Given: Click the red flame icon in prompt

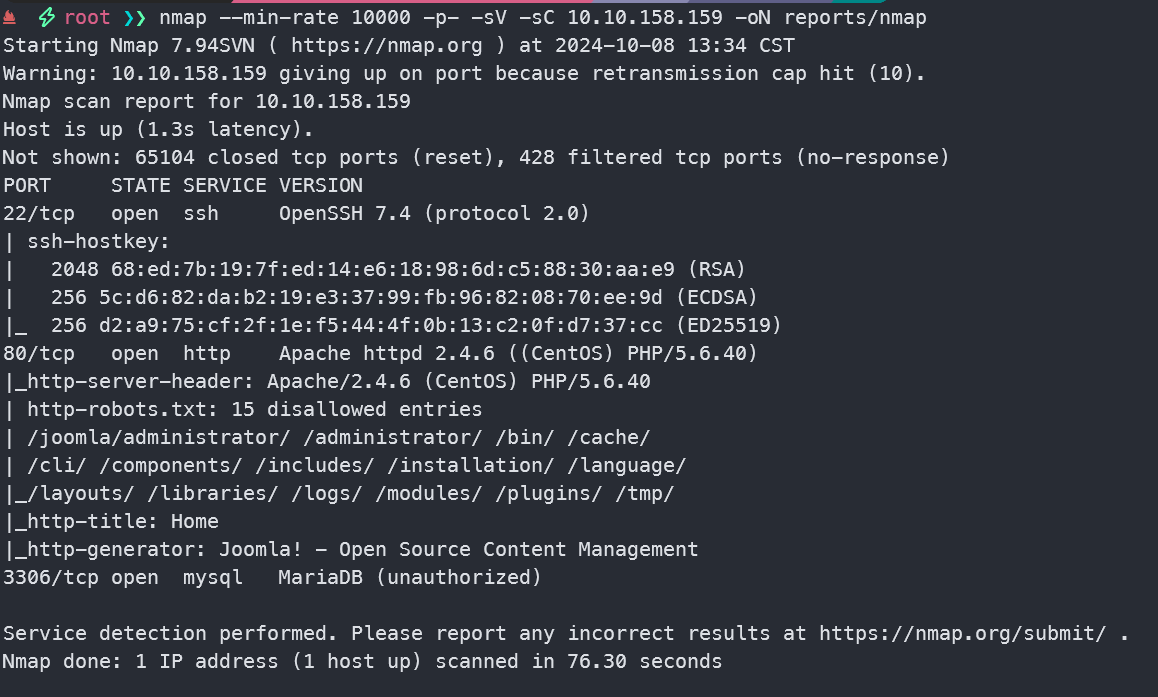Looking at the screenshot, I should 10,18.
